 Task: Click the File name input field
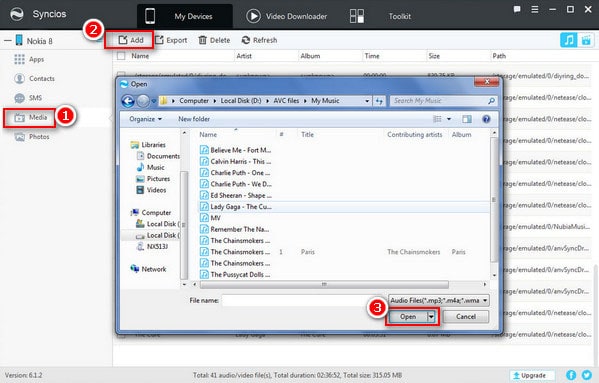[x=304, y=301]
